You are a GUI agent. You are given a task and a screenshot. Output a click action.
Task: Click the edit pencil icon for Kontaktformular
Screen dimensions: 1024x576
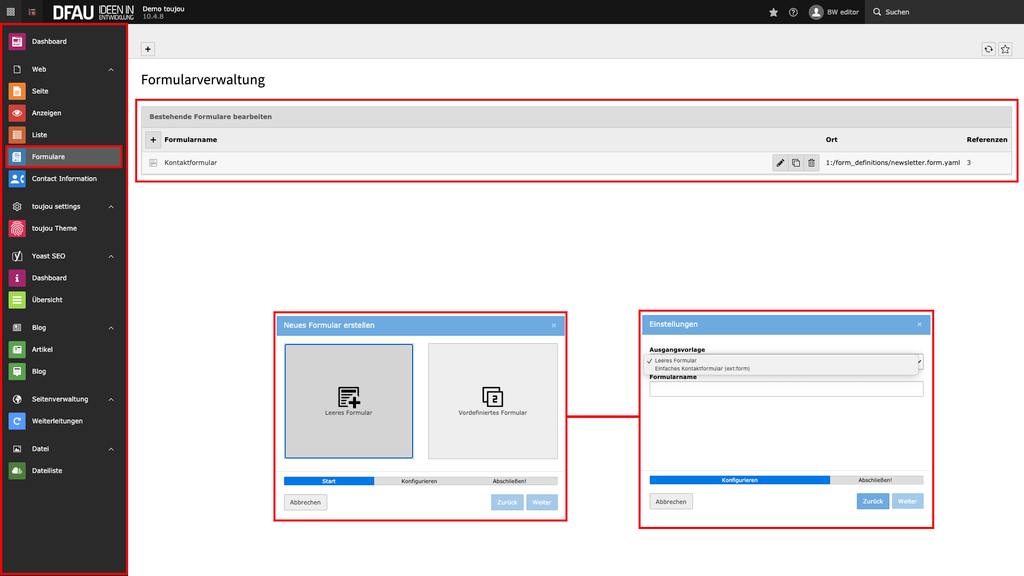(x=780, y=163)
